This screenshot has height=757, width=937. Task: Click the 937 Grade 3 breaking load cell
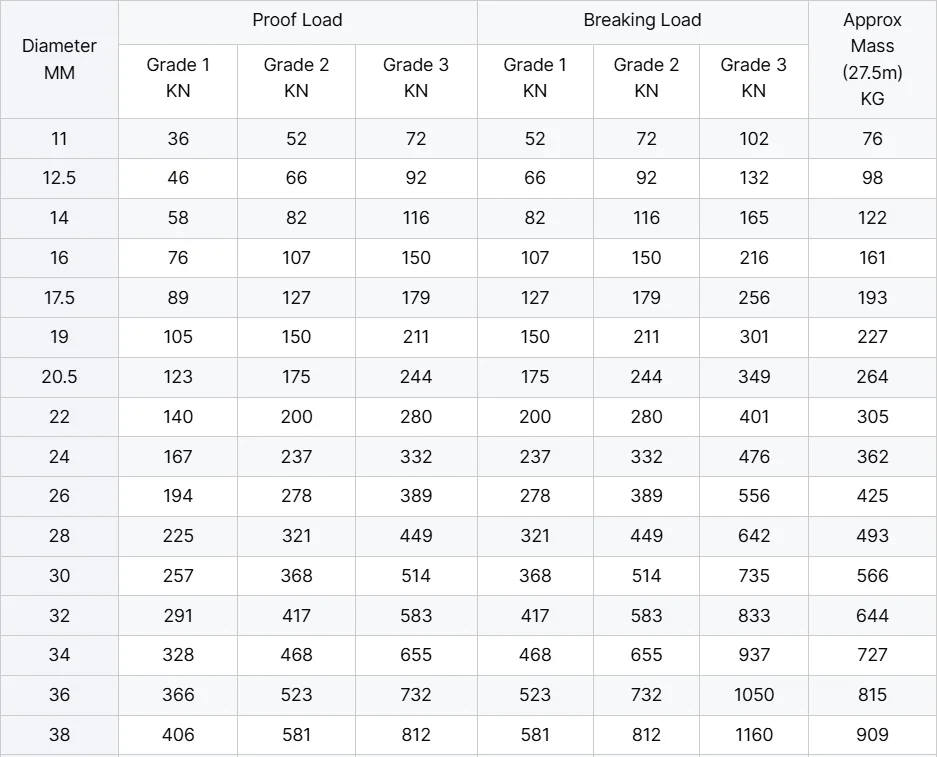coord(753,655)
